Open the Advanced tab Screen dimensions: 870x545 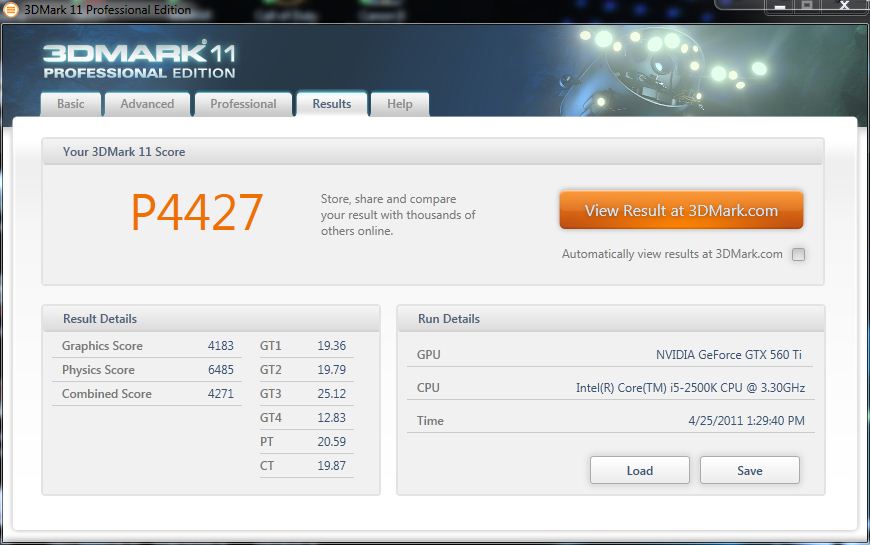(147, 104)
